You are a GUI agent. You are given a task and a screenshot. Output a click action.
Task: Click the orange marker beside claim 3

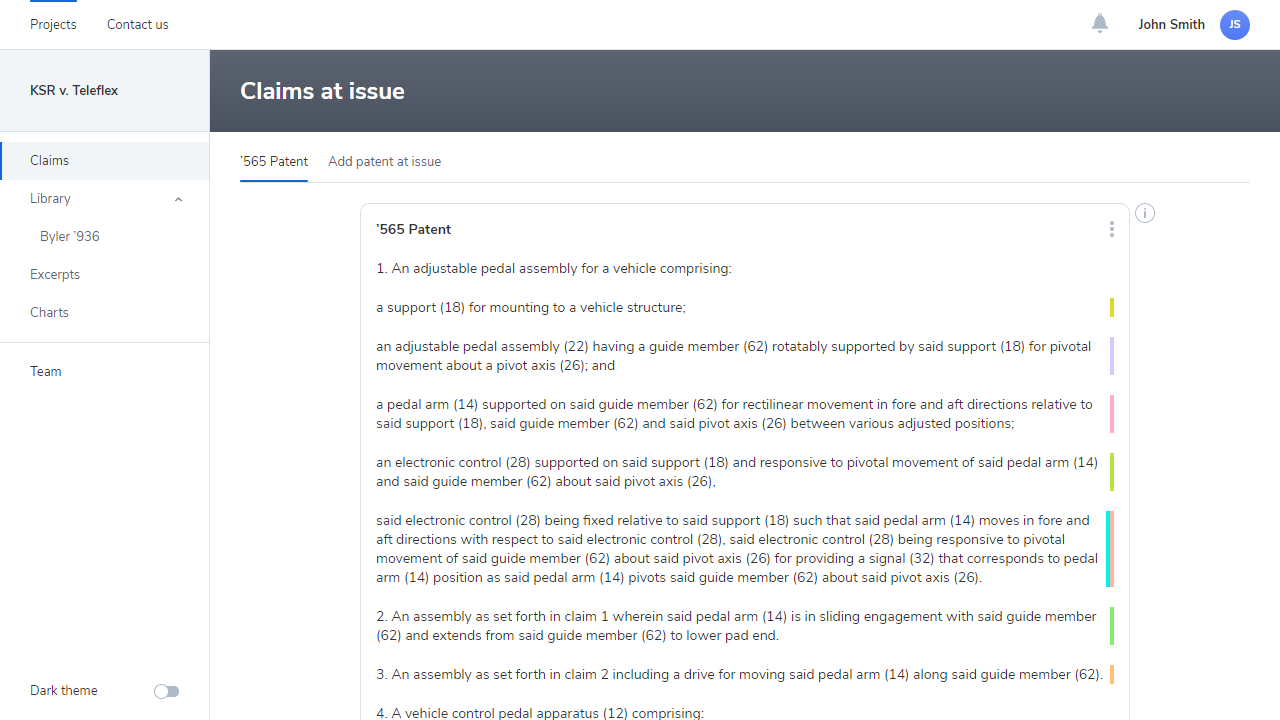1112,675
